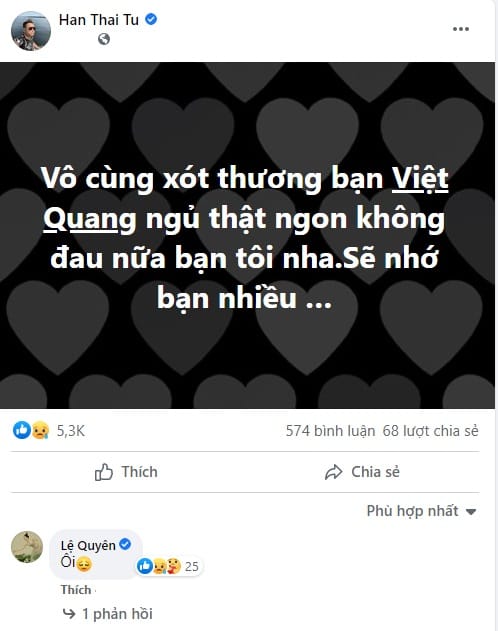This screenshot has height=631, width=498.
Task: Click the thumbs-up Thích icon
Action: click(x=104, y=472)
